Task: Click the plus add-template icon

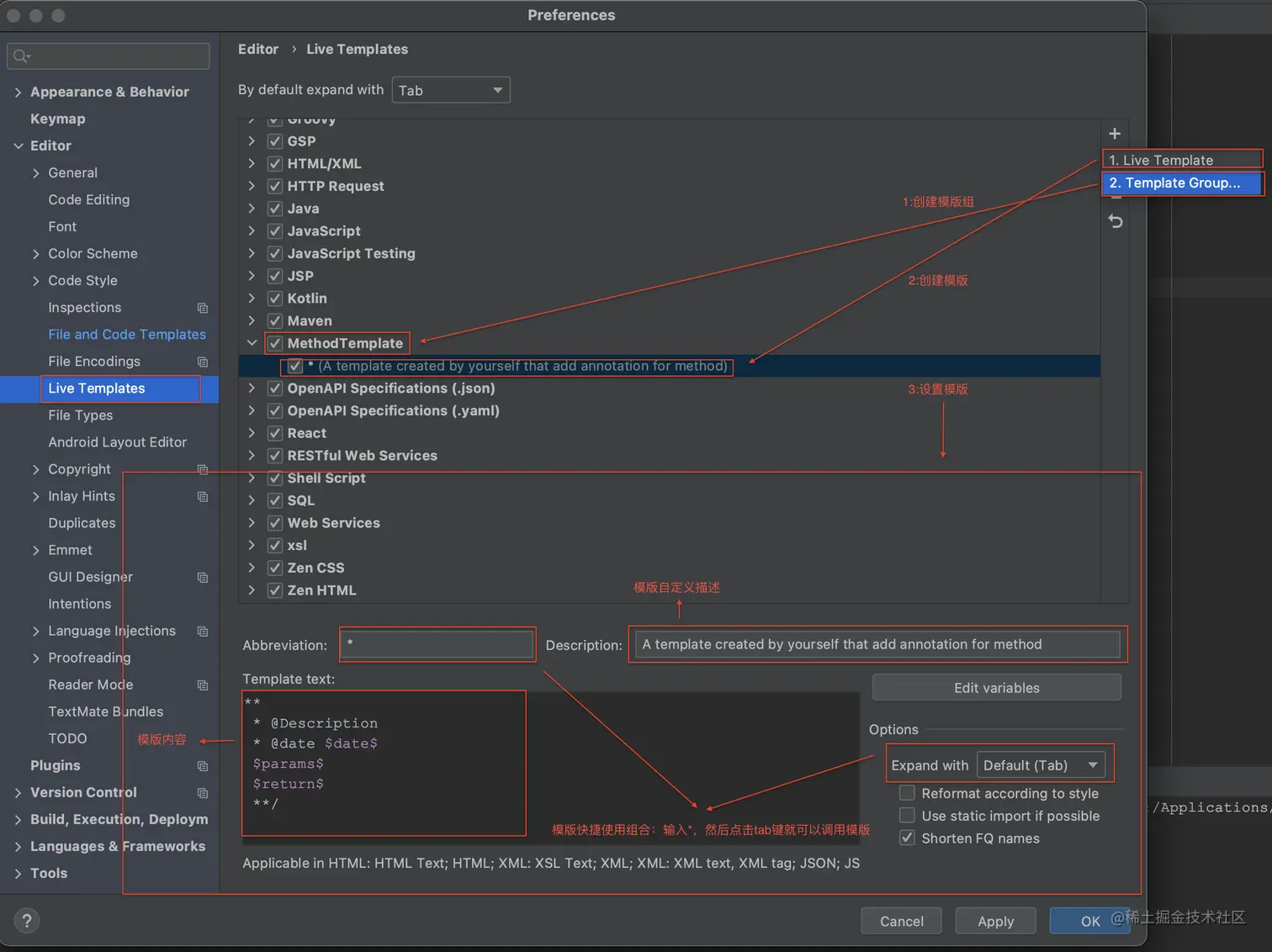Action: pyautogui.click(x=1115, y=134)
